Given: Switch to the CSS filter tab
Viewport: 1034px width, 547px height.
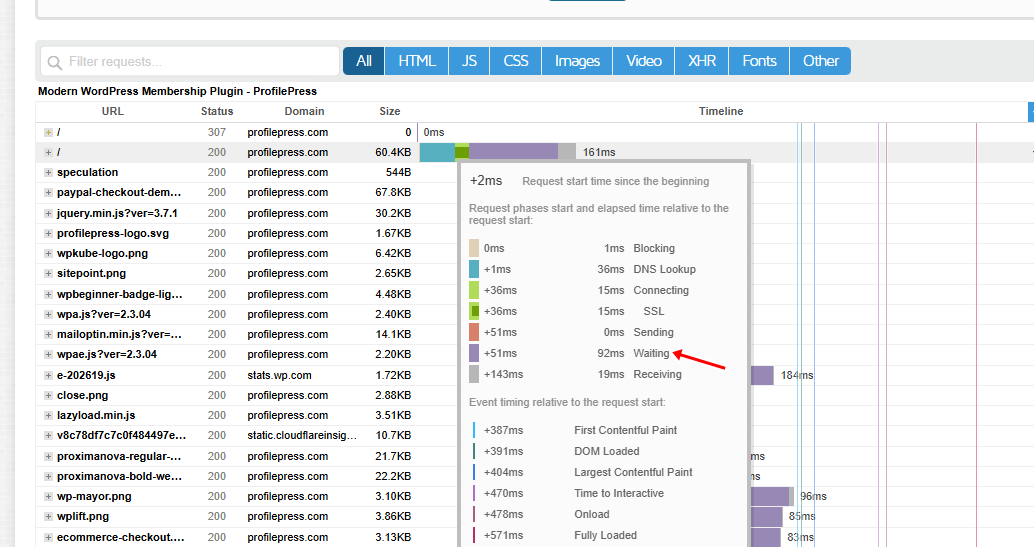Looking at the screenshot, I should click(x=516, y=61).
